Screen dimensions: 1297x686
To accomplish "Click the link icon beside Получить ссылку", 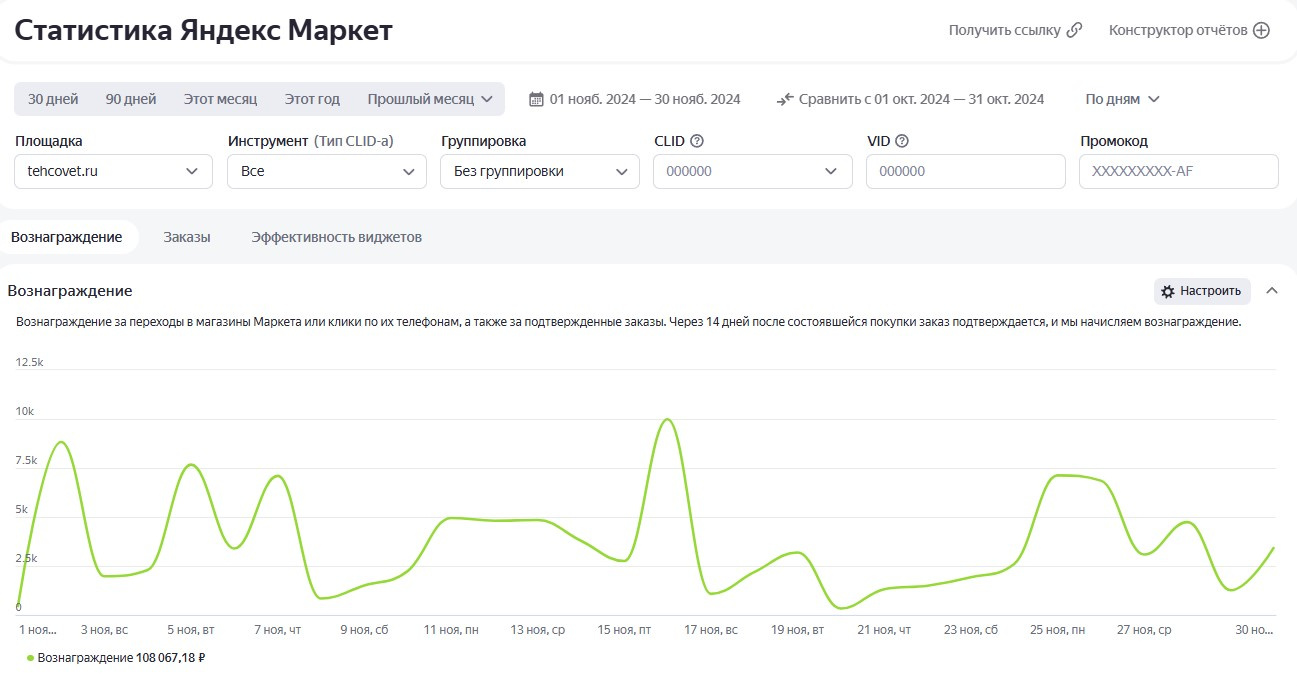I will (1075, 30).
